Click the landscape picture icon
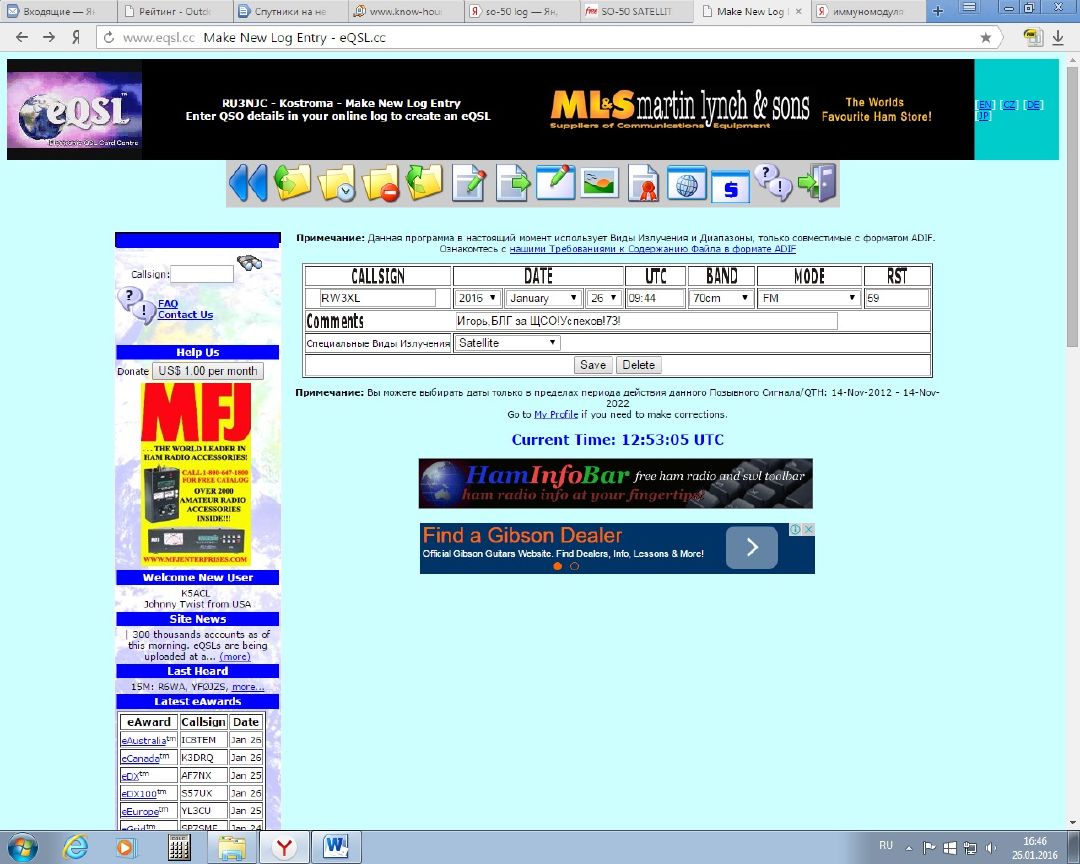This screenshot has height=864, width=1080. click(x=599, y=183)
